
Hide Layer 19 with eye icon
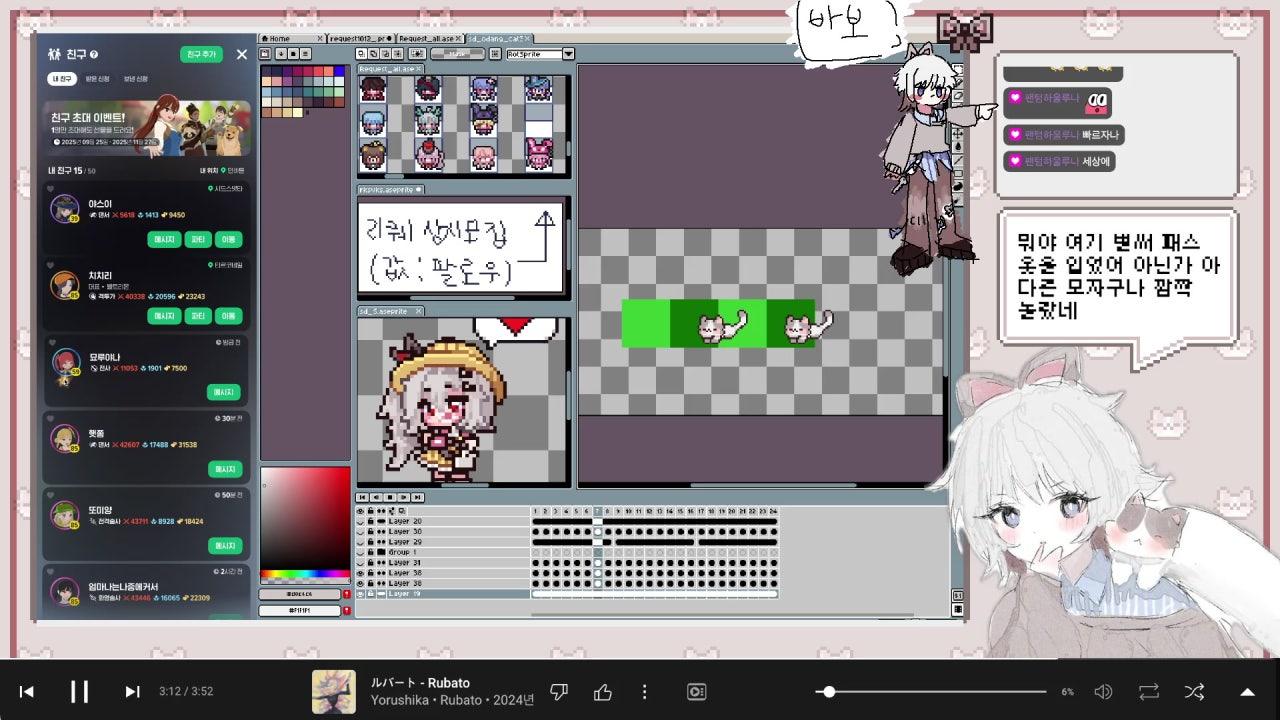[361, 593]
